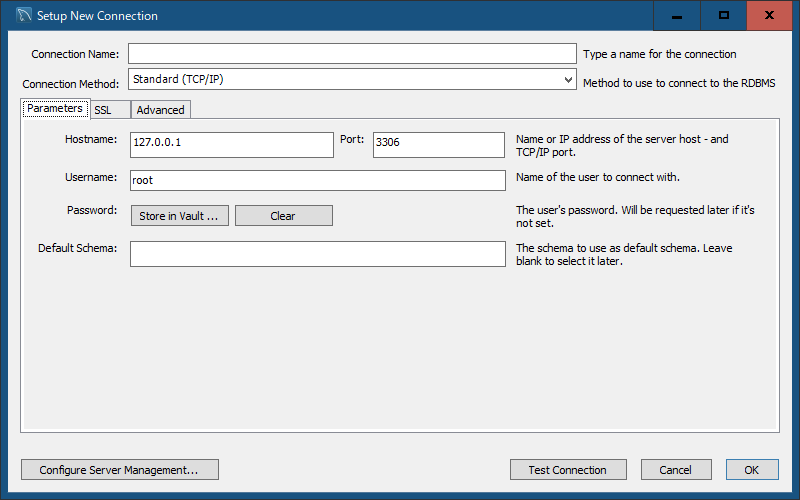The image size is (800, 500).
Task: Run Test Connection
Action: [x=568, y=469]
